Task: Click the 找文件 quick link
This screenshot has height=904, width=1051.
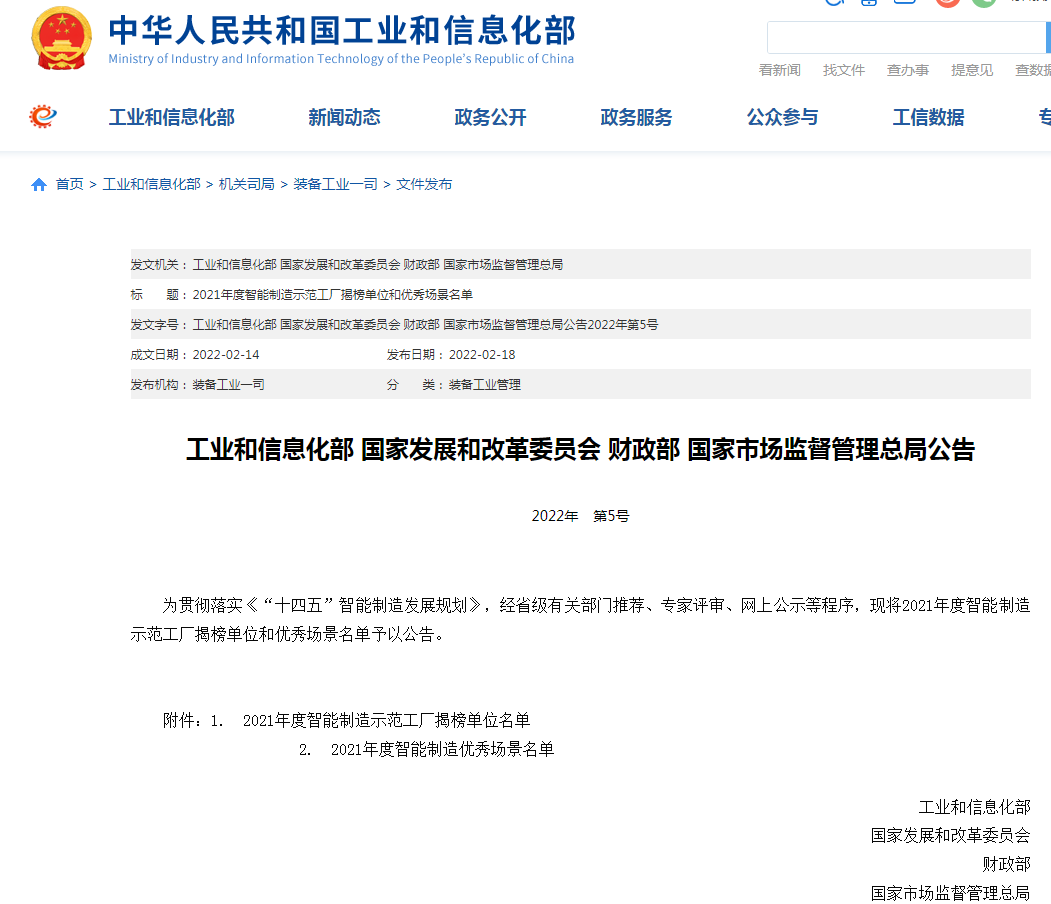Action: 844,70
